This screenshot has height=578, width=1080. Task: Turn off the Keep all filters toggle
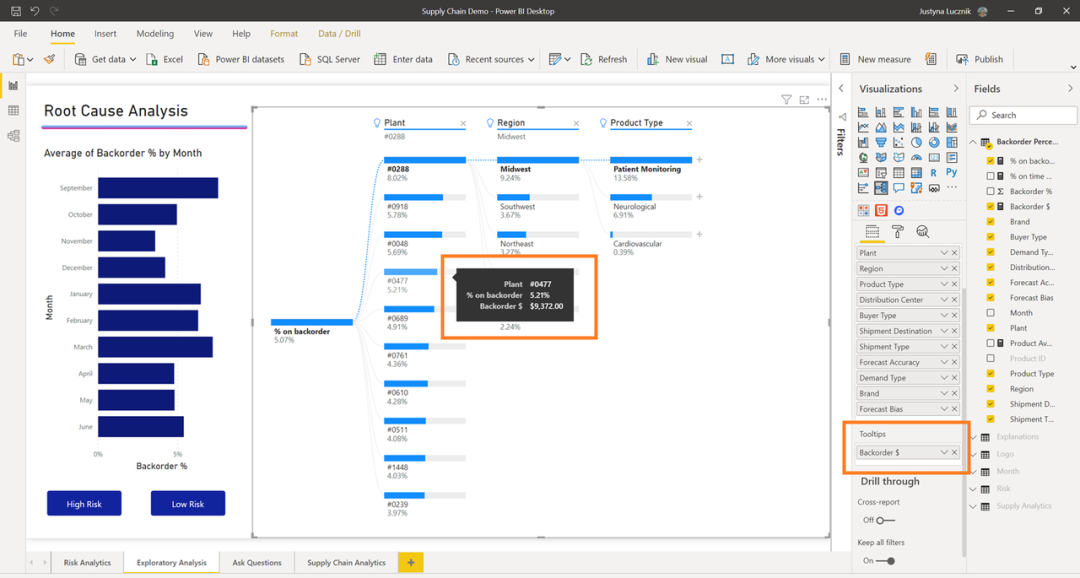[x=886, y=561]
